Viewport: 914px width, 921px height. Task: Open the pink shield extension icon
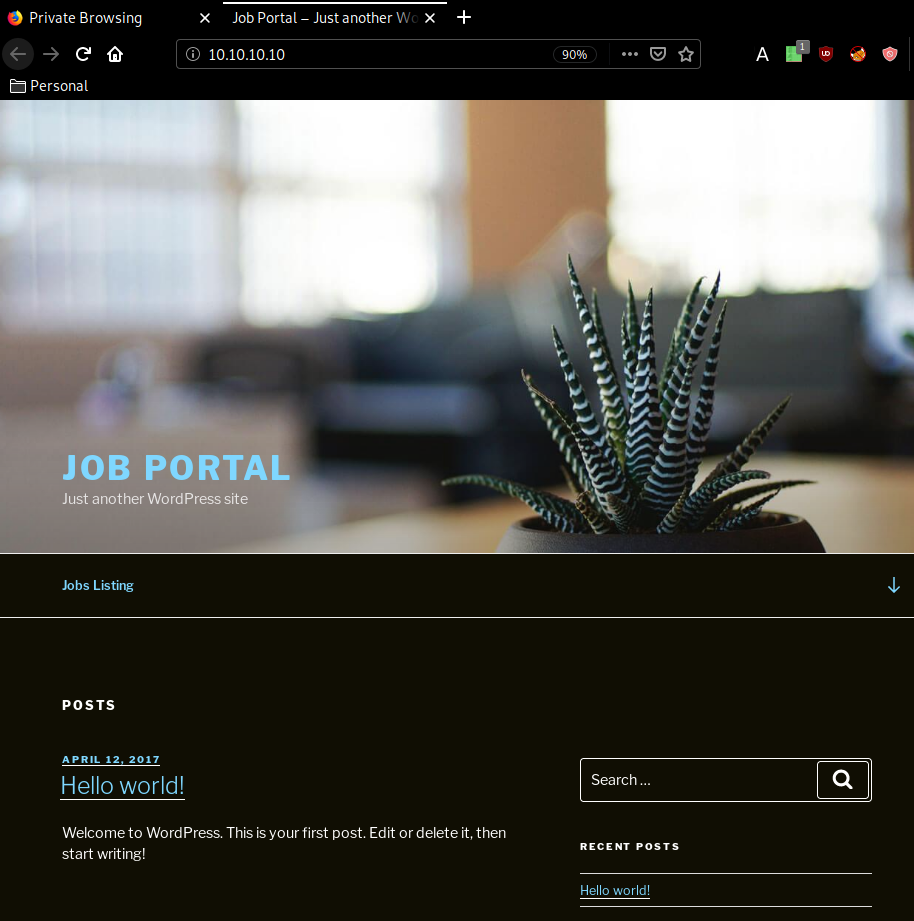(x=890, y=54)
